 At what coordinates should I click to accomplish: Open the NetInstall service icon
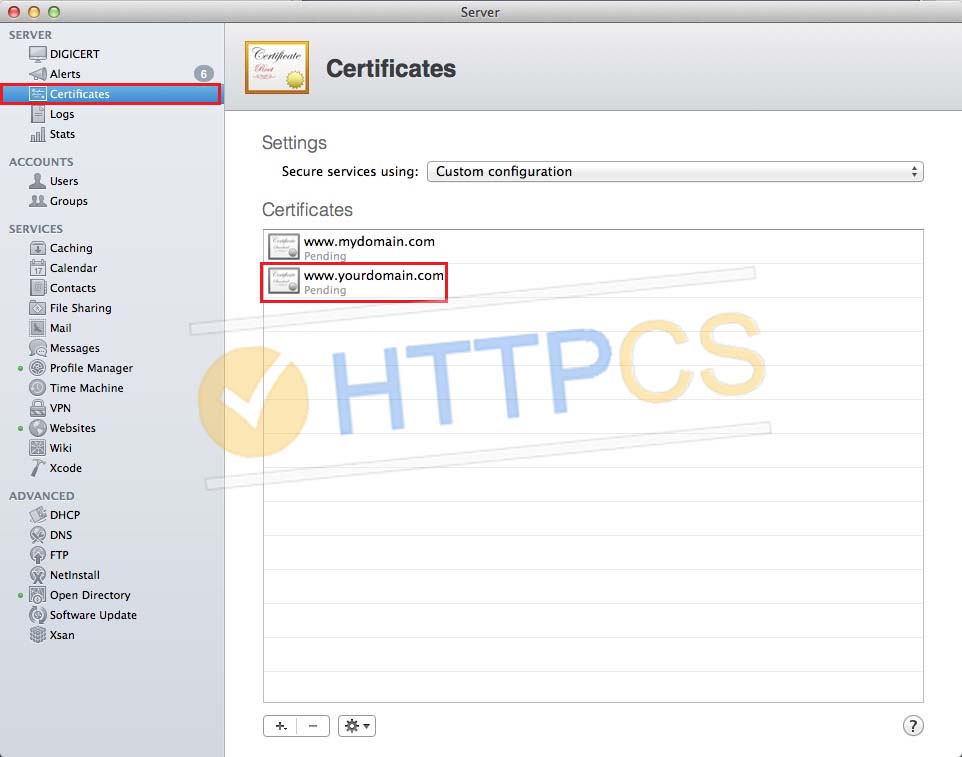tap(37, 575)
